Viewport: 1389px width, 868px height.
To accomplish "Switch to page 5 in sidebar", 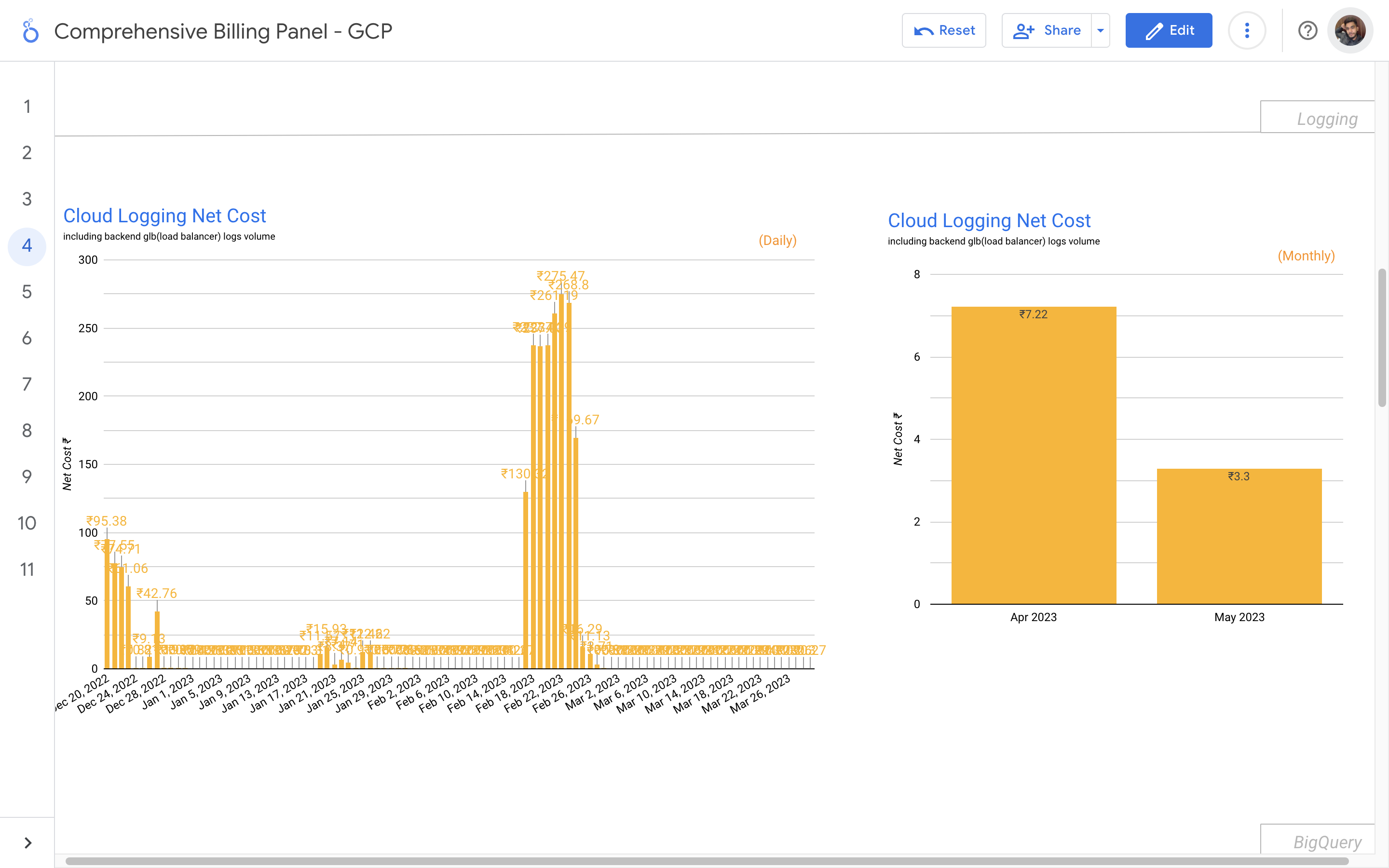I will (27, 292).
